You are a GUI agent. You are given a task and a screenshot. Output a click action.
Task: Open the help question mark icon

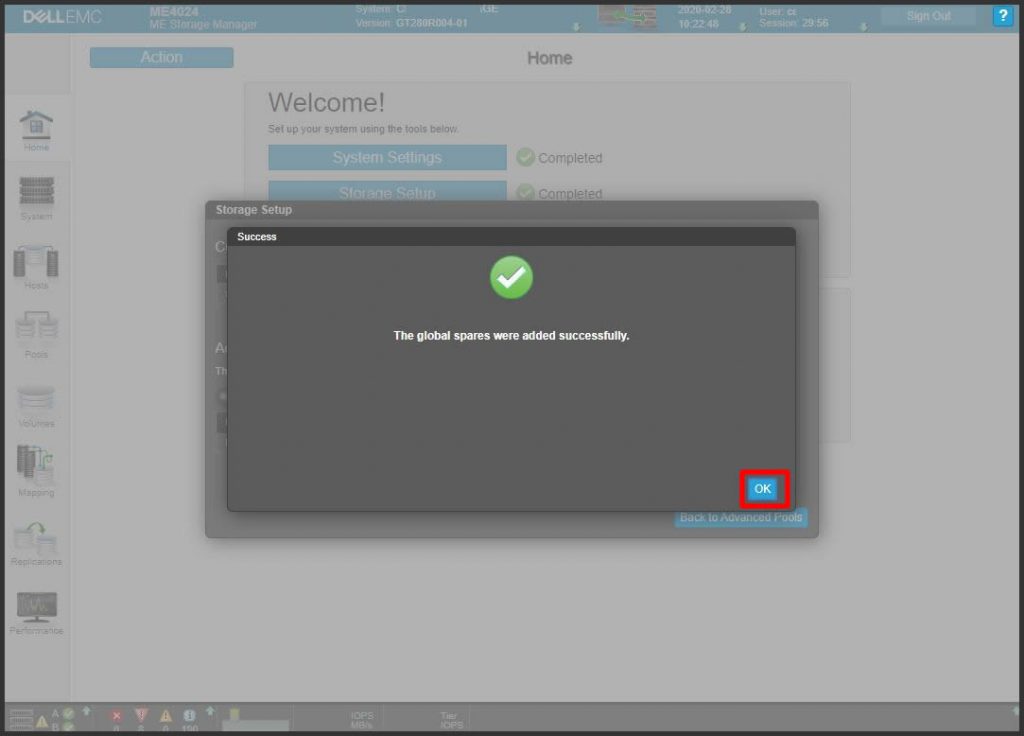coord(1002,16)
